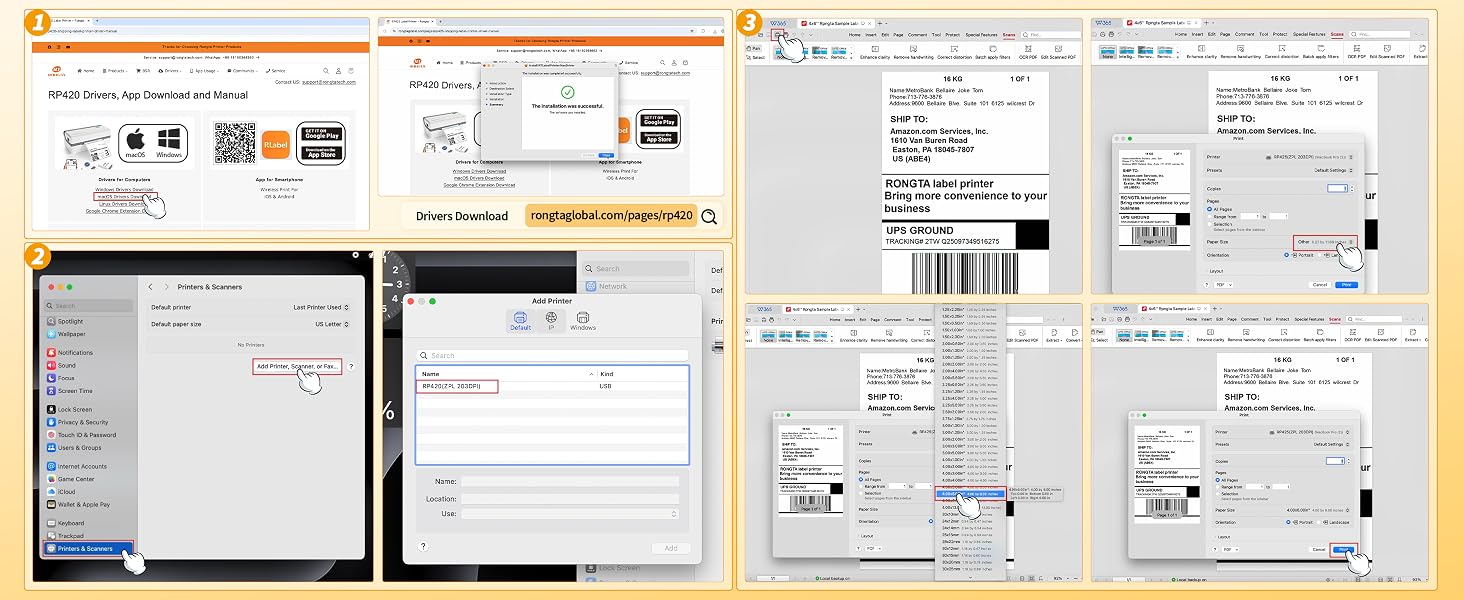
Task: Click Cancel in dialog showing Paper Size Other
Action: (x=1319, y=284)
